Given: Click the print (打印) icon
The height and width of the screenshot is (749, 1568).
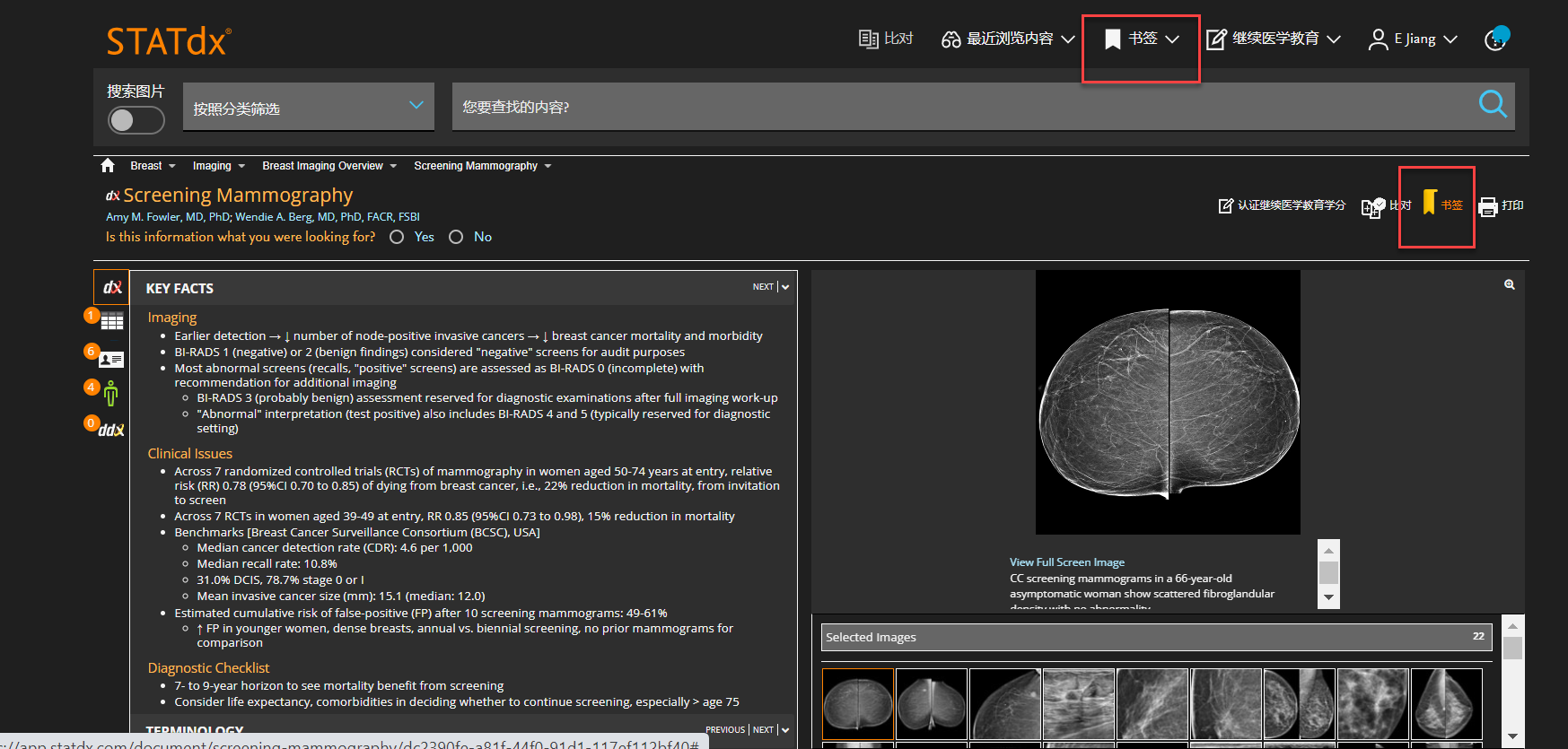Looking at the screenshot, I should point(1488,206).
